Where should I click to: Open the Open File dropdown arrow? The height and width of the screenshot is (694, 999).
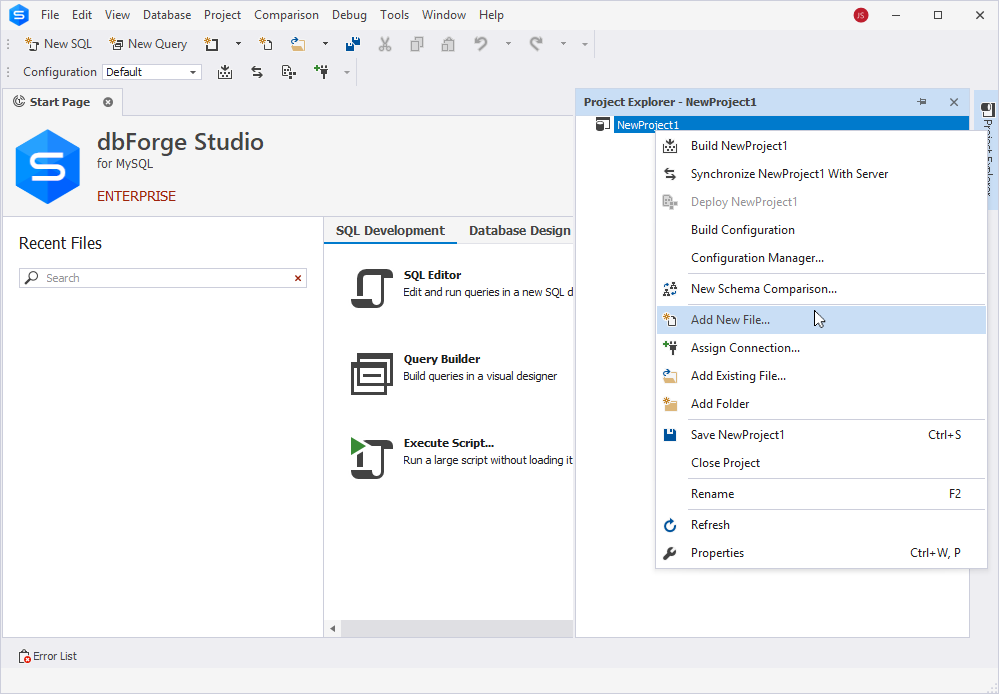[325, 44]
